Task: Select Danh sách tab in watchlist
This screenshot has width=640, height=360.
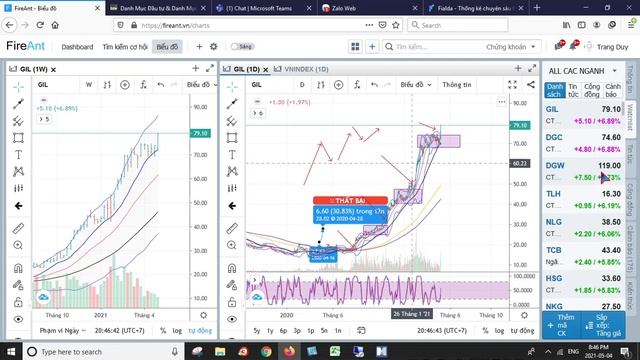Action: [555, 90]
